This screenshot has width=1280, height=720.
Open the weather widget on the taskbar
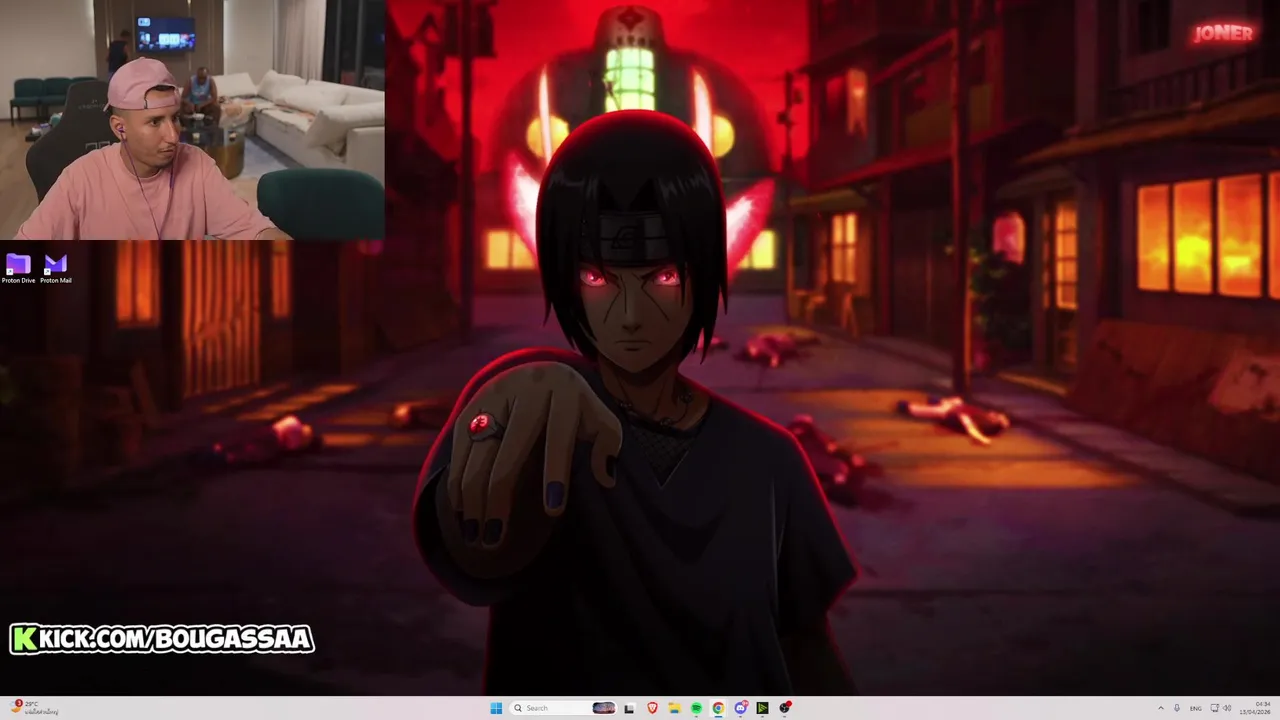coord(34,708)
